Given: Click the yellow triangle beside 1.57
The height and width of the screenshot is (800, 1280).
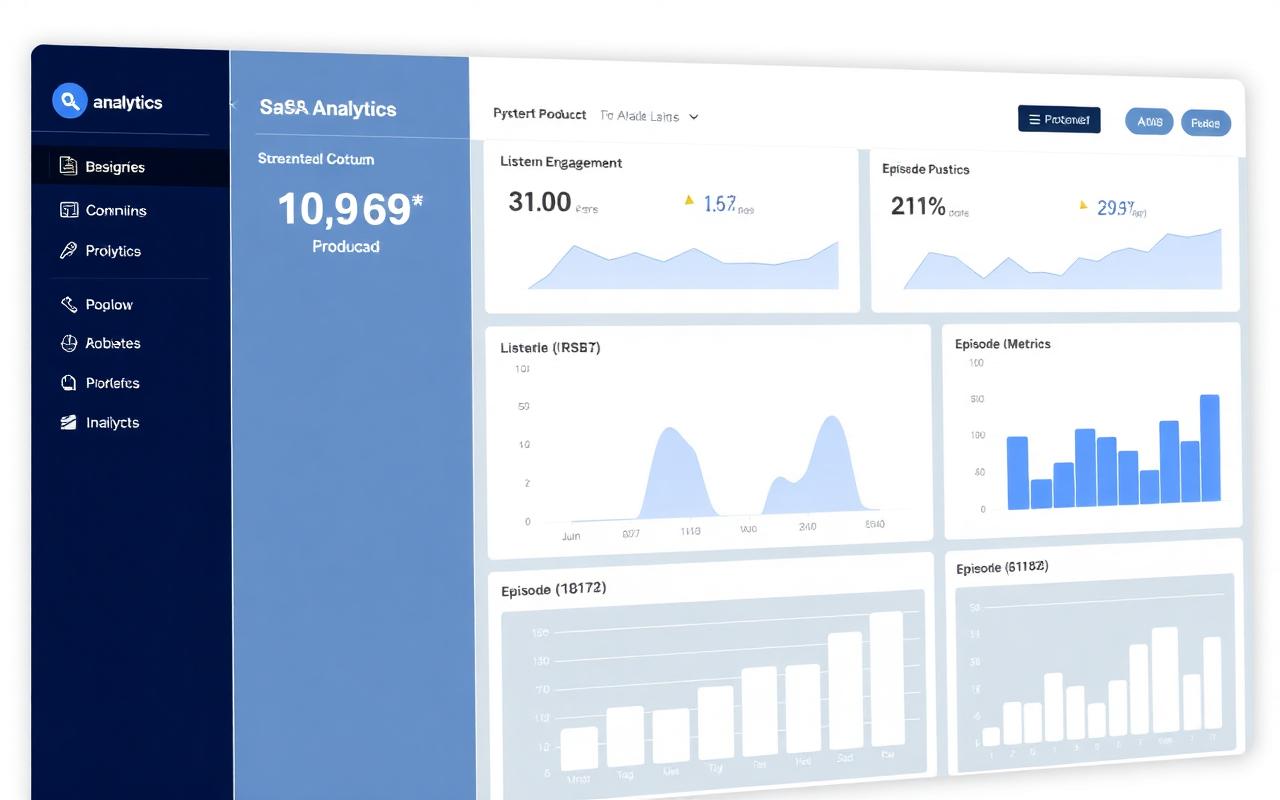Looking at the screenshot, I should tap(689, 200).
